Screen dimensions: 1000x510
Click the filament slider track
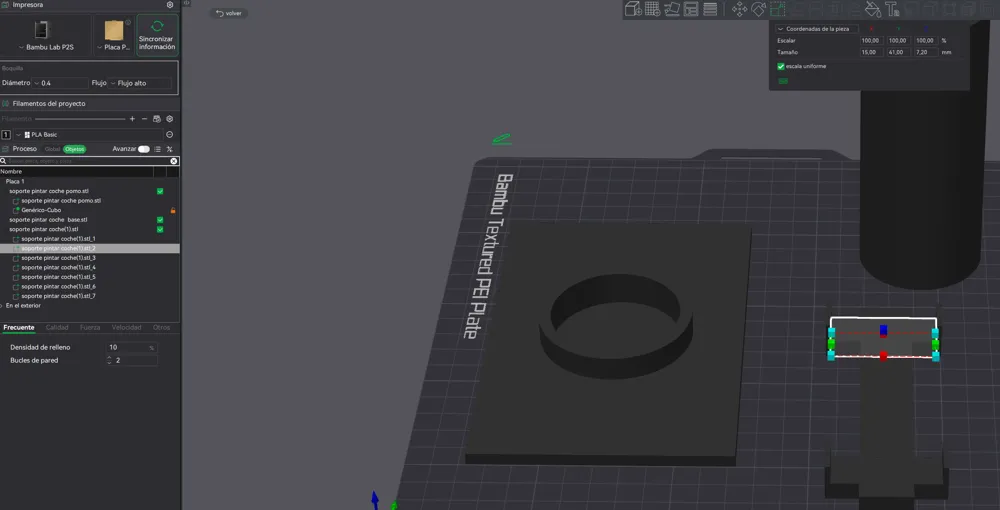[80, 119]
